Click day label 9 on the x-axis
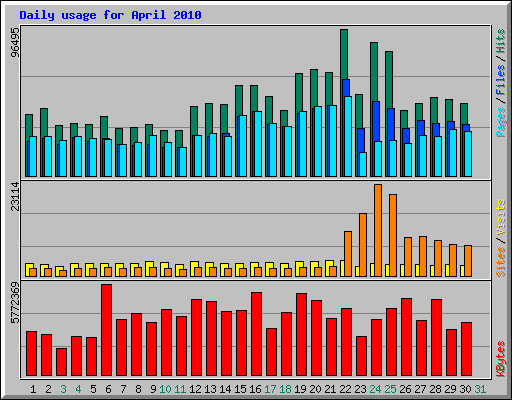 point(153,389)
